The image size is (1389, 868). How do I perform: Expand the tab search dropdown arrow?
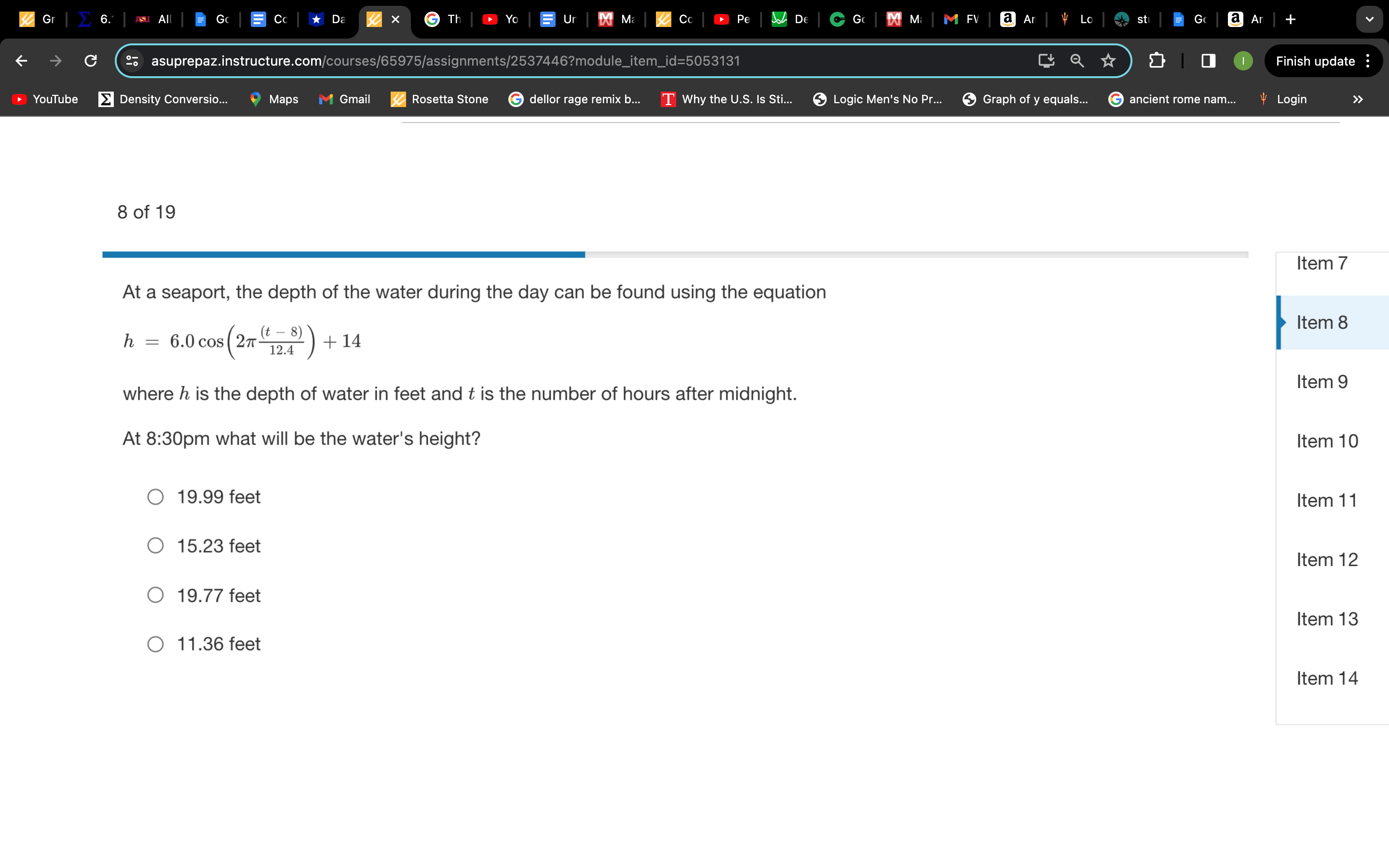point(1370,19)
